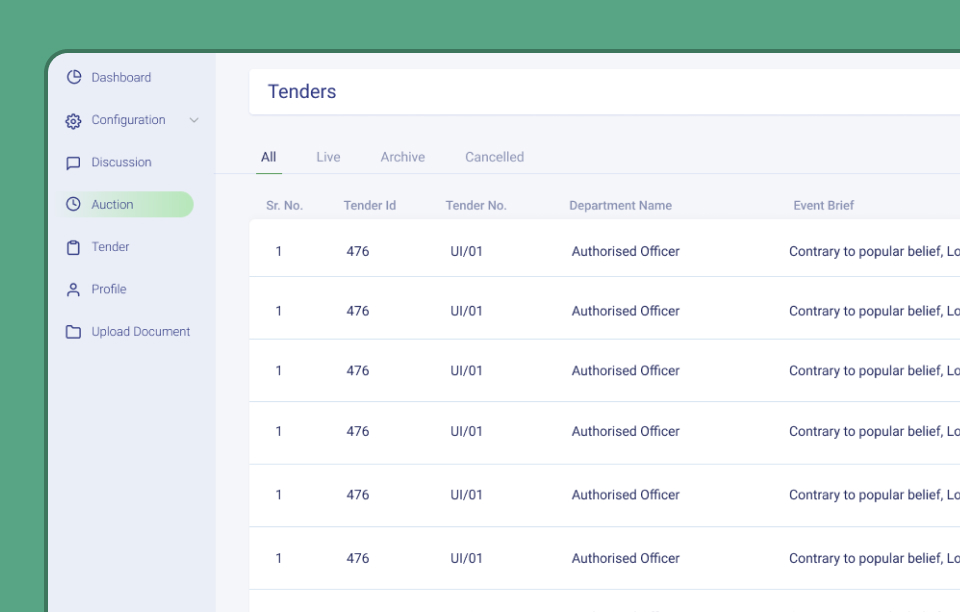Viewport: 960px width, 612px height.
Task: Switch to the All tab
Action: coord(269,157)
